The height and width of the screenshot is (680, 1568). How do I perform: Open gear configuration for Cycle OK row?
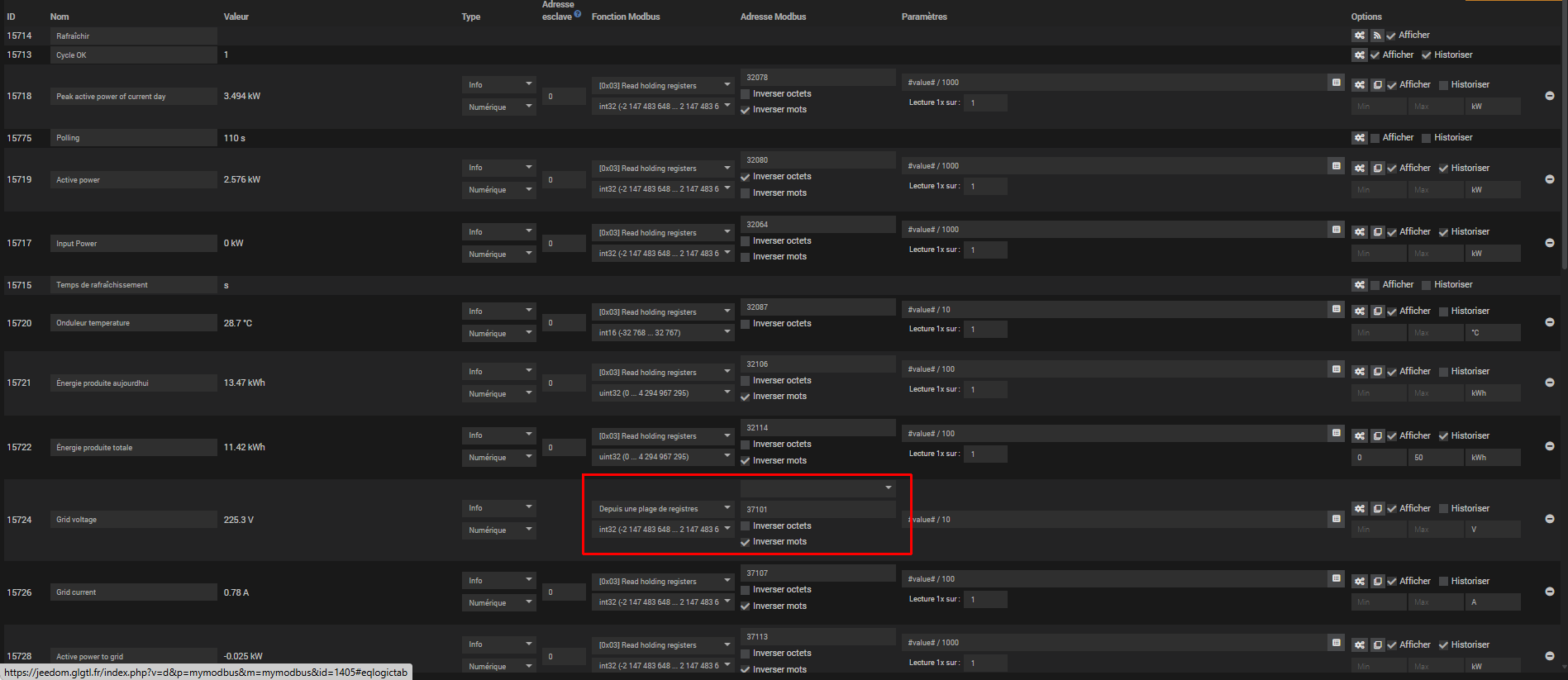pos(1360,55)
